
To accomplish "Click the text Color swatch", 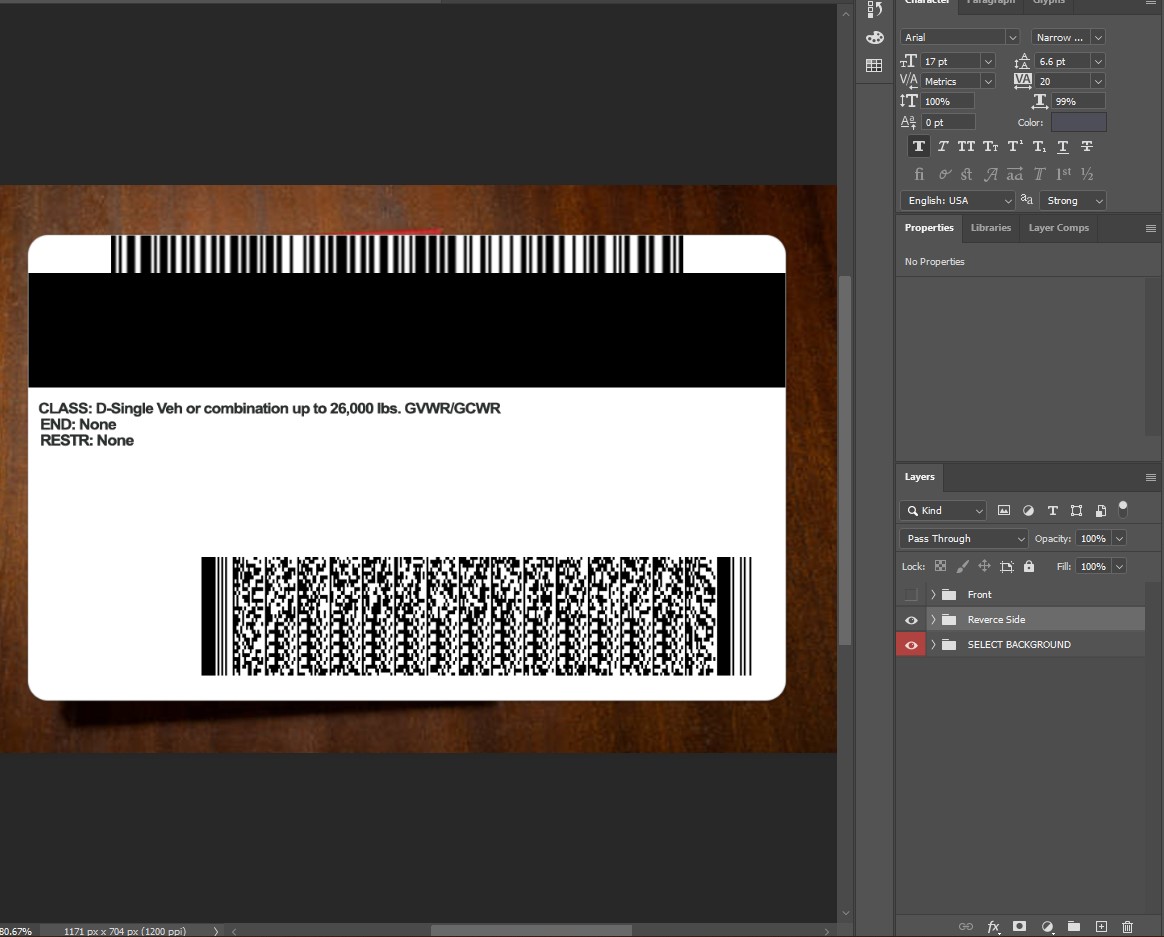I will 1079,123.
